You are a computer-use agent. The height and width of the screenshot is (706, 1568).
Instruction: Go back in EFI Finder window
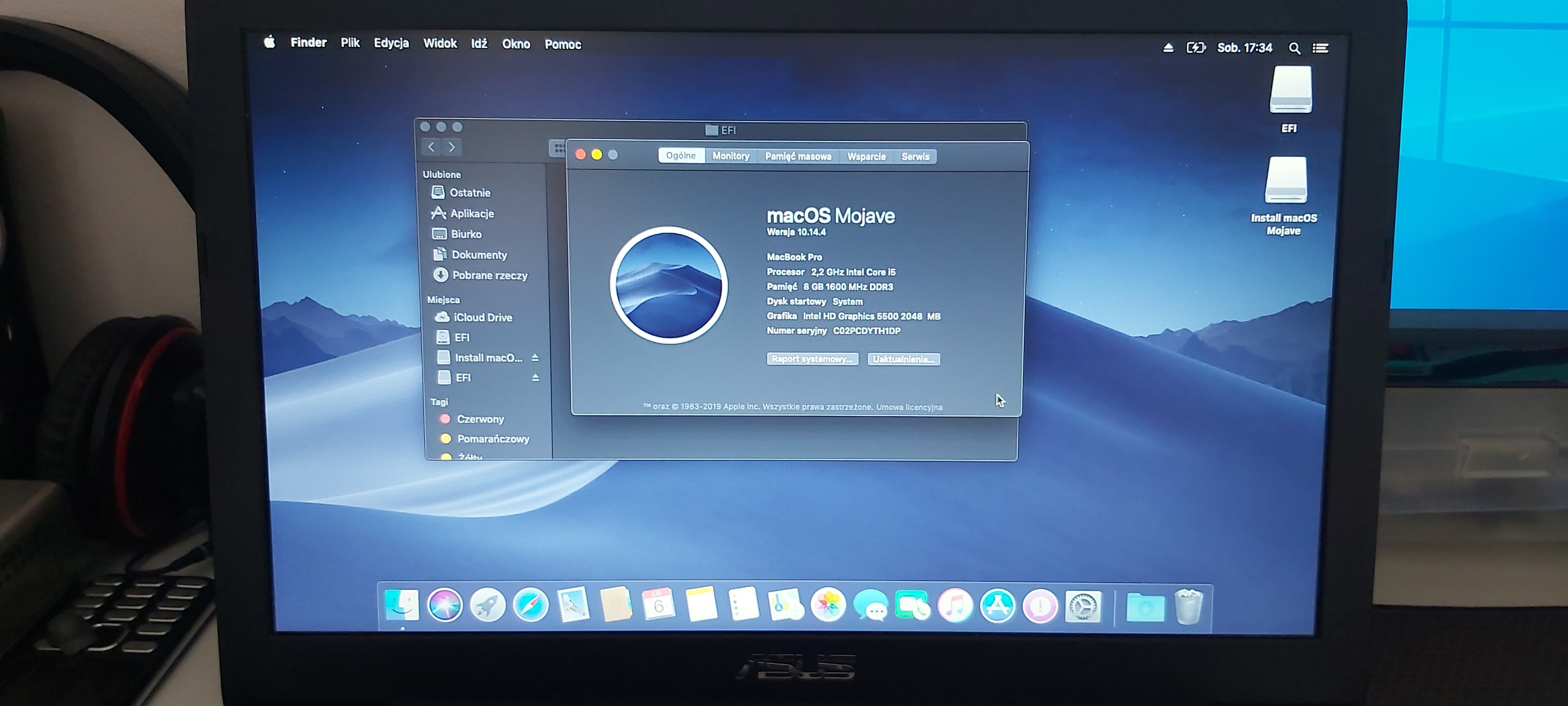click(x=431, y=147)
